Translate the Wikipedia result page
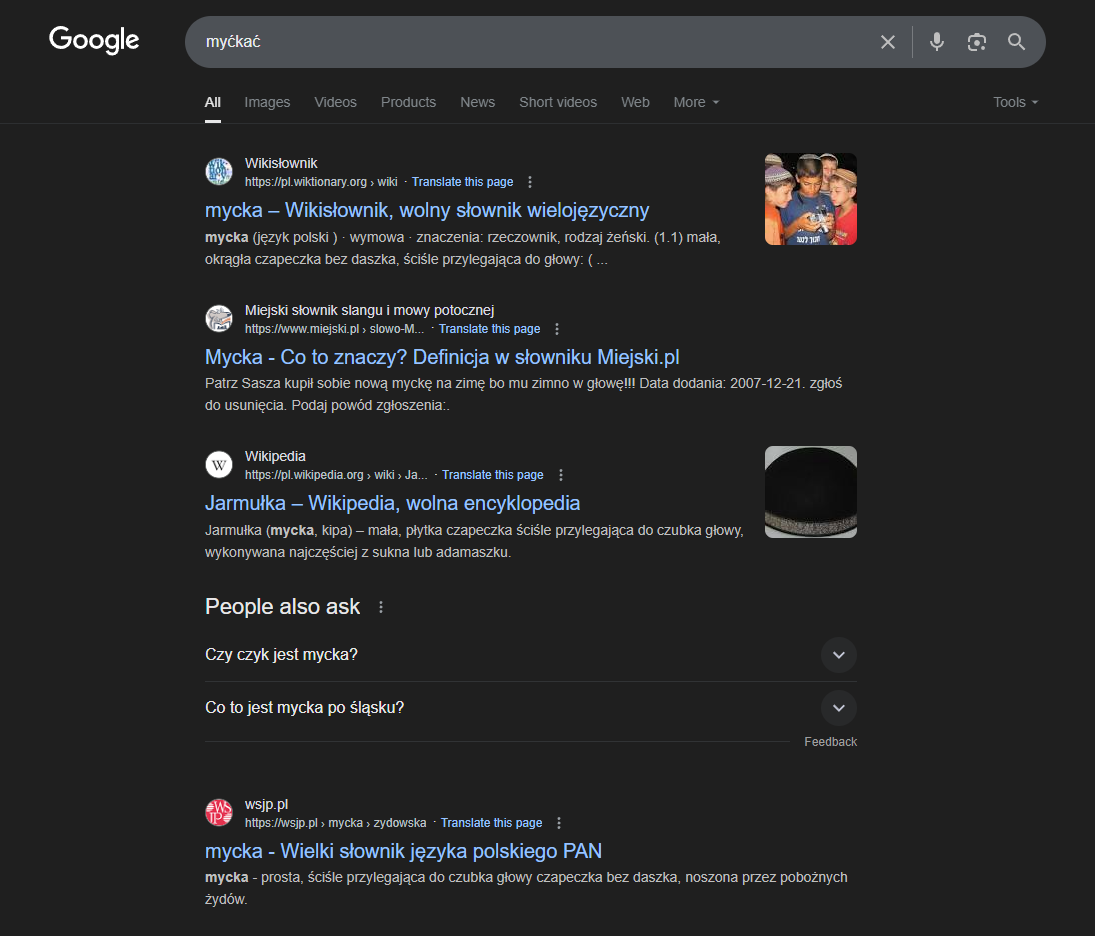1095x936 pixels. click(492, 475)
